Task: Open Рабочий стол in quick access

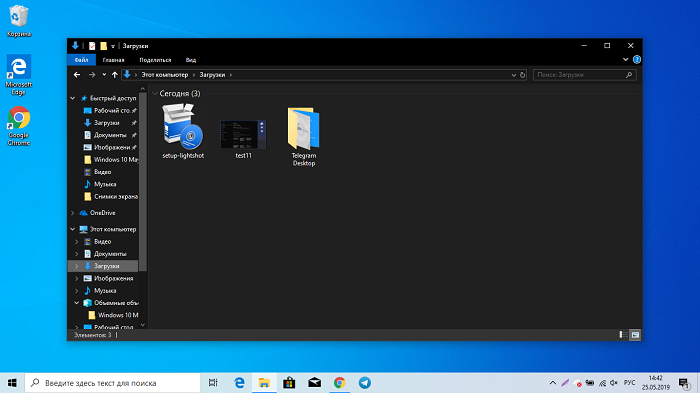Action: (110, 110)
